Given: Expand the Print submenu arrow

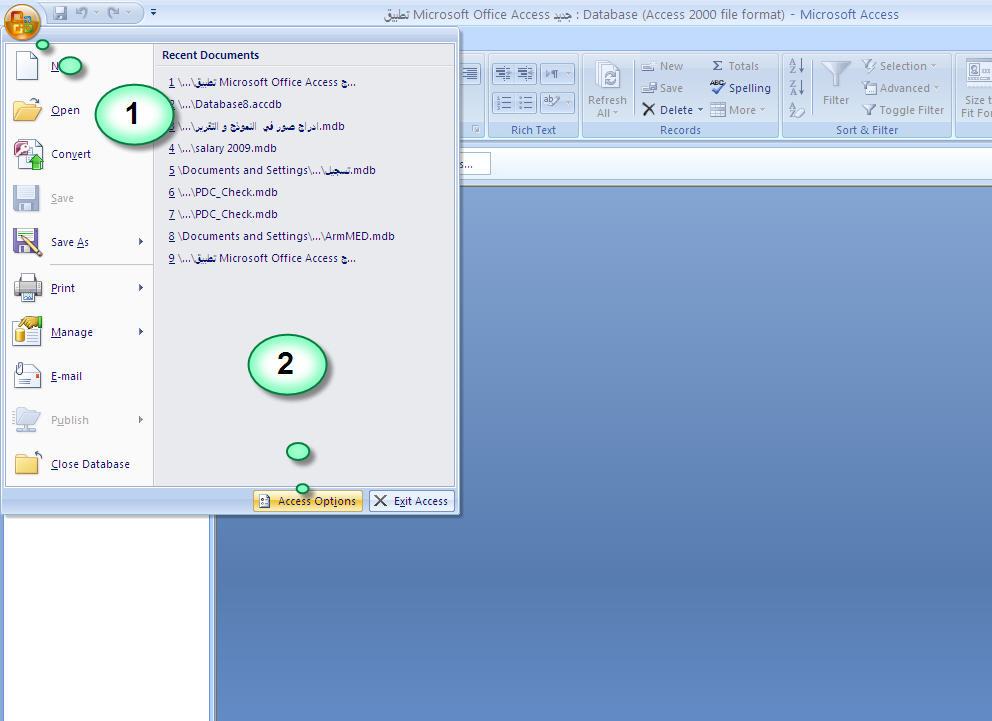Looking at the screenshot, I should pyautogui.click(x=141, y=288).
